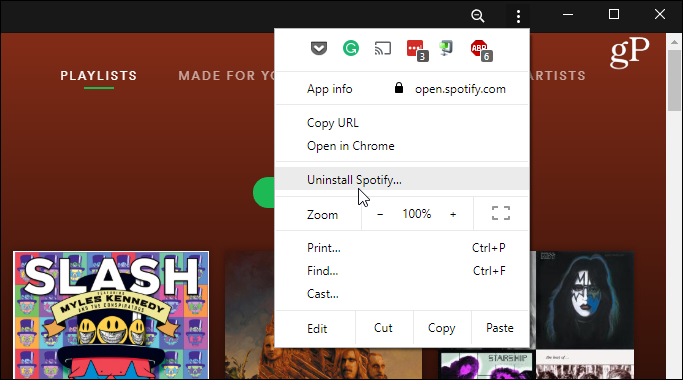
Task: Click the zoom magnifier icon in title bar
Action: tap(478, 16)
